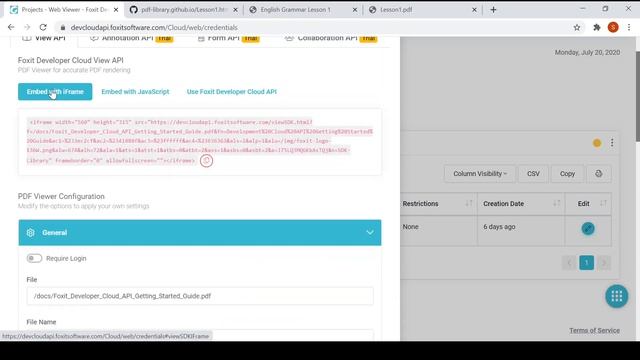The width and height of the screenshot is (640, 360).
Task: Click the print table icon button
Action: (598, 173)
